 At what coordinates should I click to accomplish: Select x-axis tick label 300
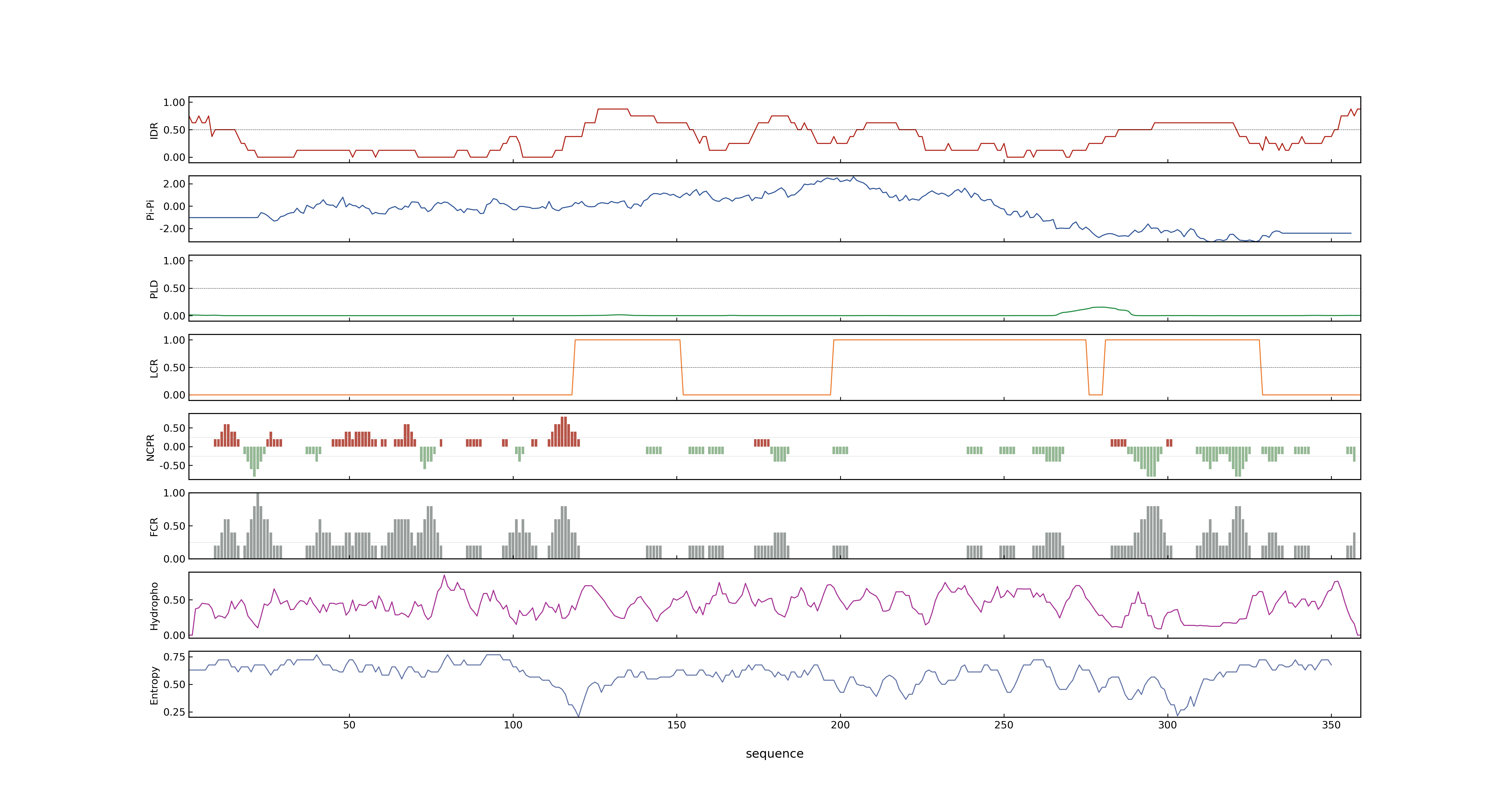pos(1168,725)
